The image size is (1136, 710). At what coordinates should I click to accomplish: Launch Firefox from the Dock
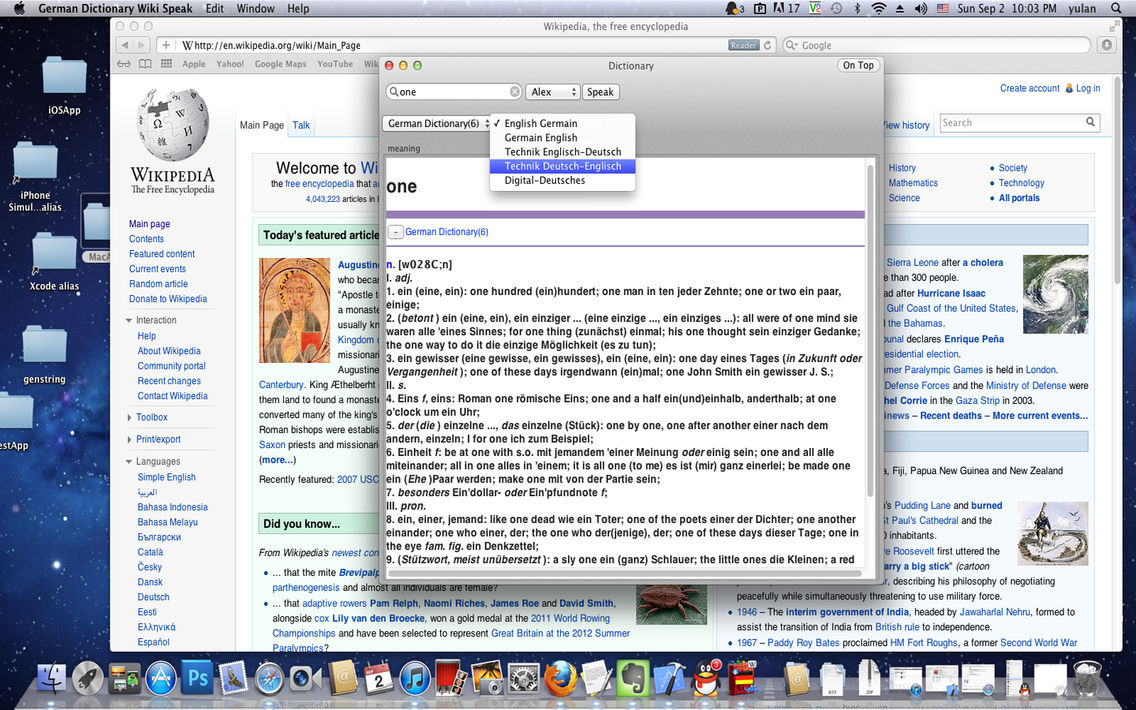560,677
